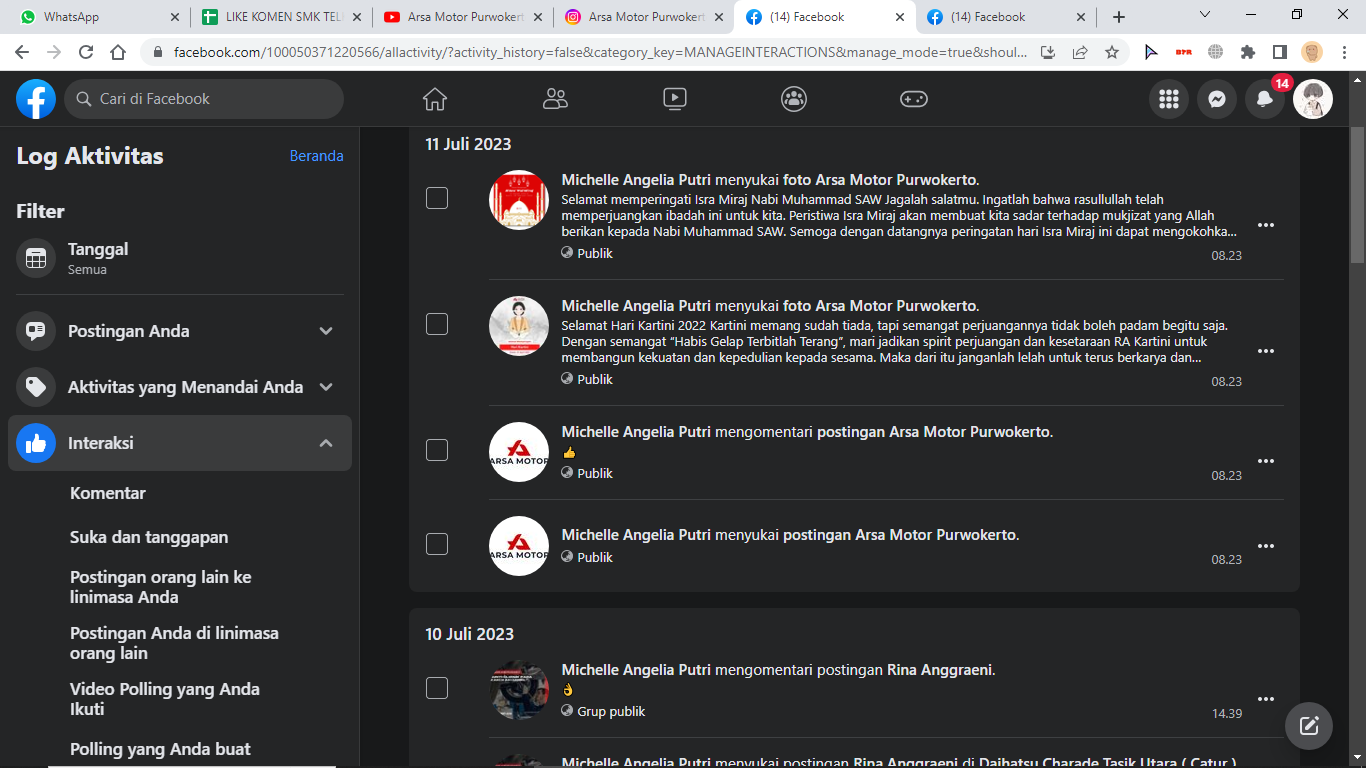Open options for Rina Anggraeni comment entry

tap(1266, 699)
